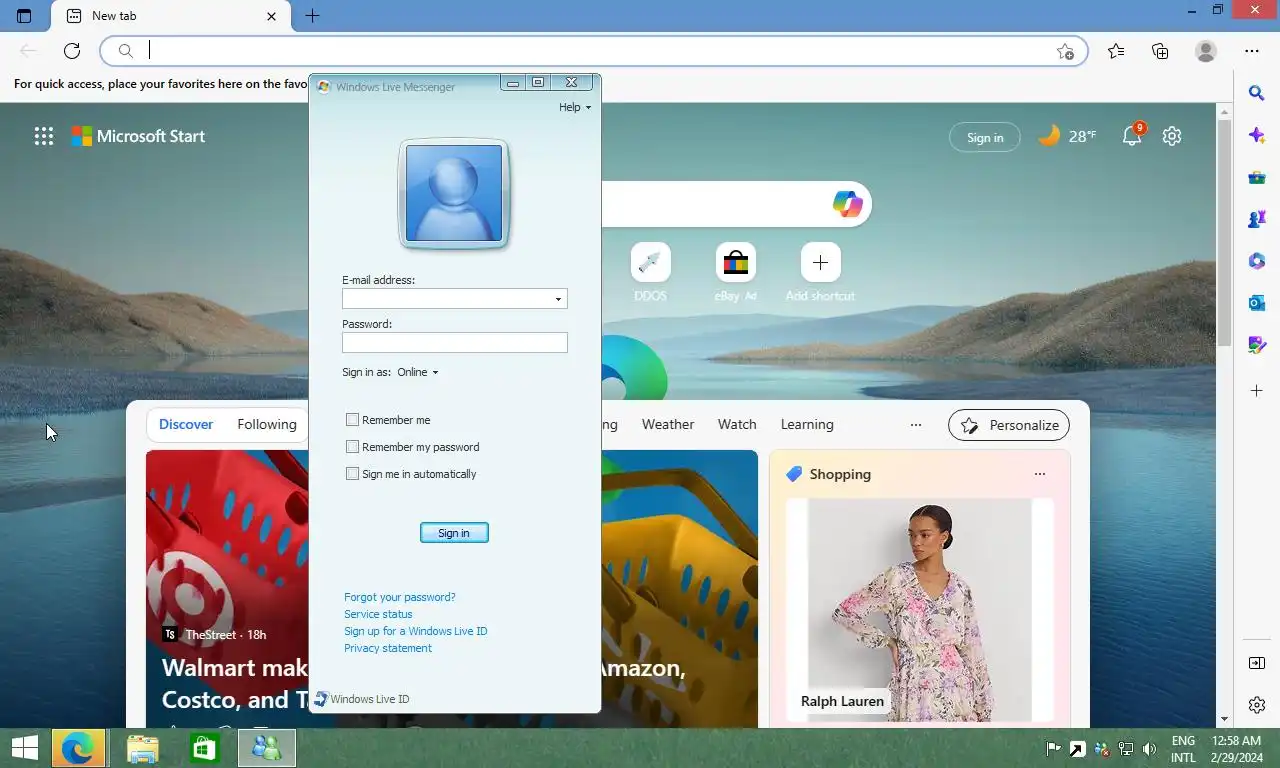Viewport: 1280px width, 768px height.
Task: Open the Learning tab
Action: pos(807,424)
